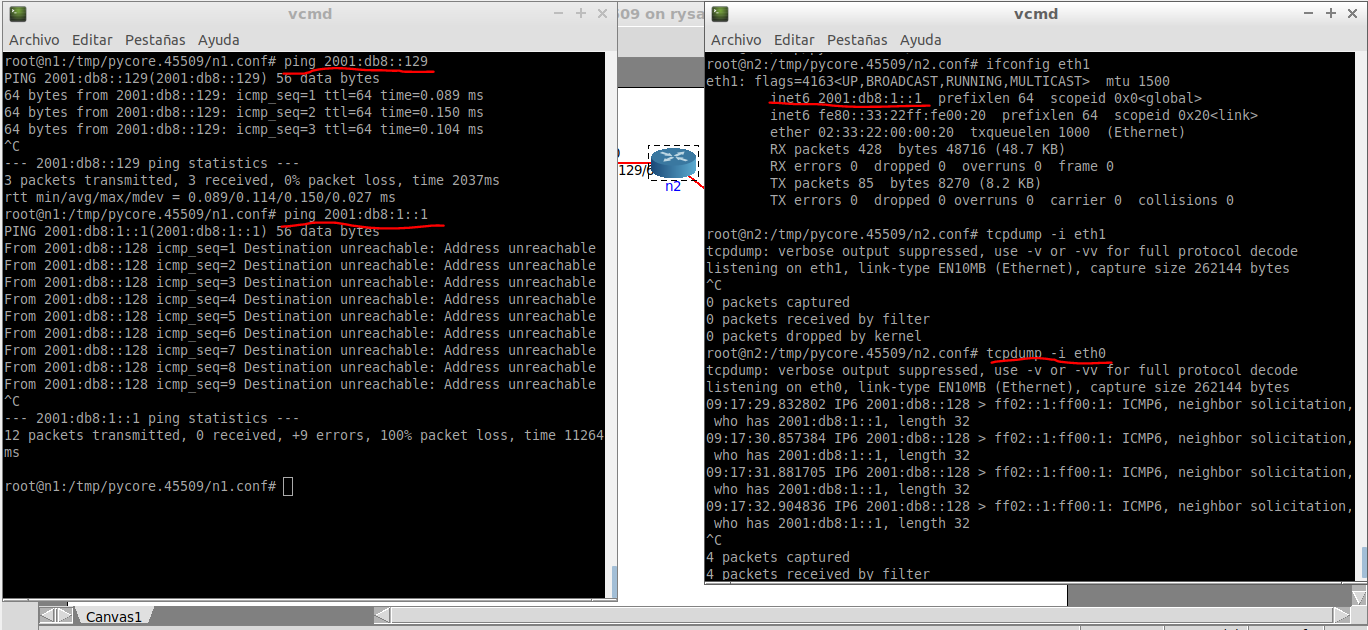Maximize the left vcmd window

[x=581, y=14]
